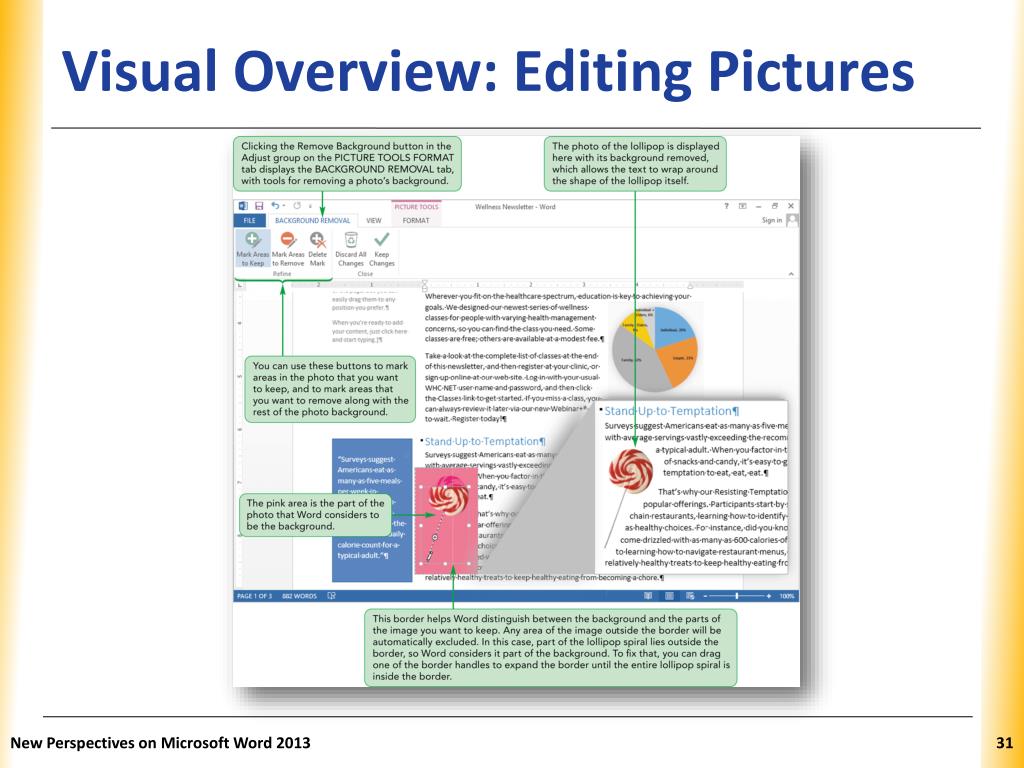Click Discard All Changes trash icon
The width and height of the screenshot is (1024, 768).
tap(351, 240)
